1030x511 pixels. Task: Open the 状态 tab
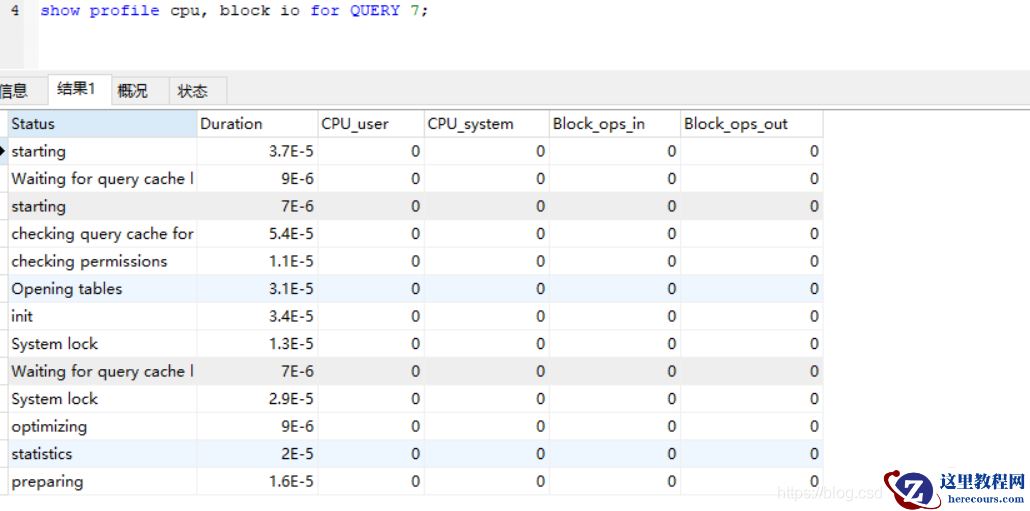[x=193, y=91]
